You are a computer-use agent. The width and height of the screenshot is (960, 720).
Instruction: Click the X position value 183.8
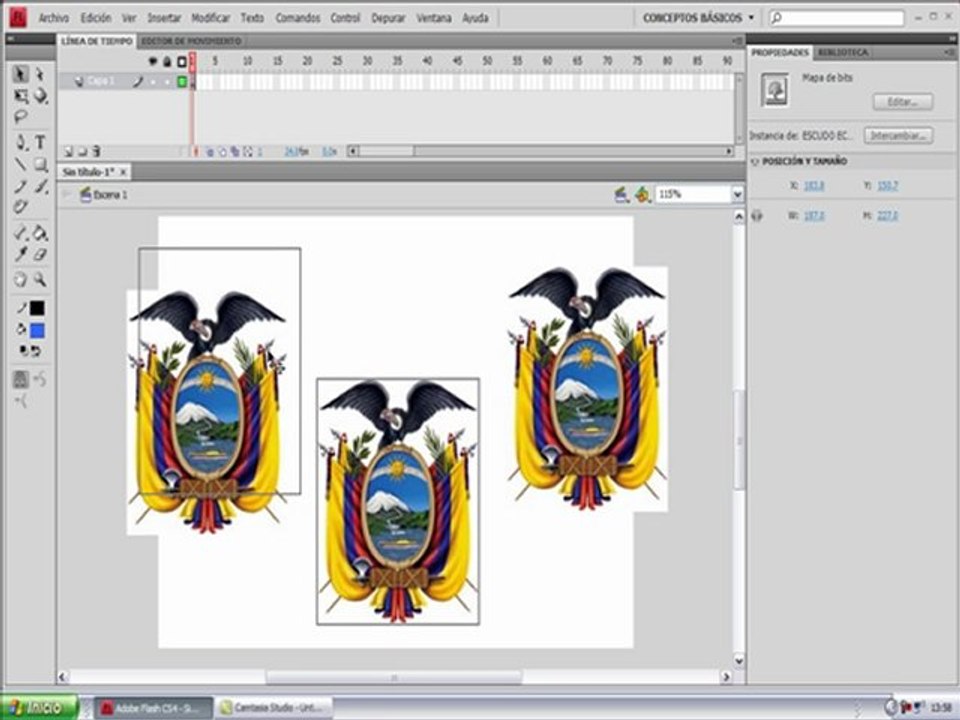point(814,186)
